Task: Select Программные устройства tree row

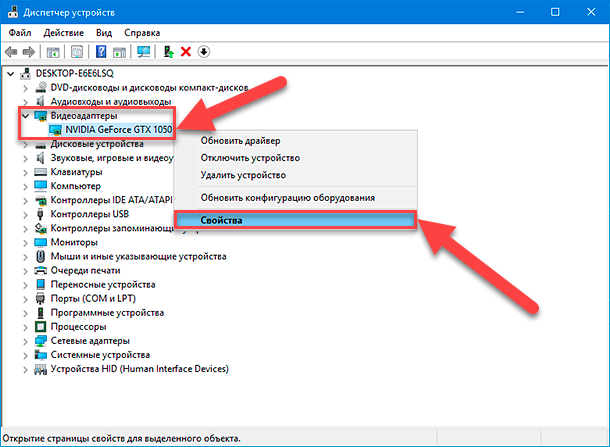Action: pyautogui.click(x=107, y=313)
